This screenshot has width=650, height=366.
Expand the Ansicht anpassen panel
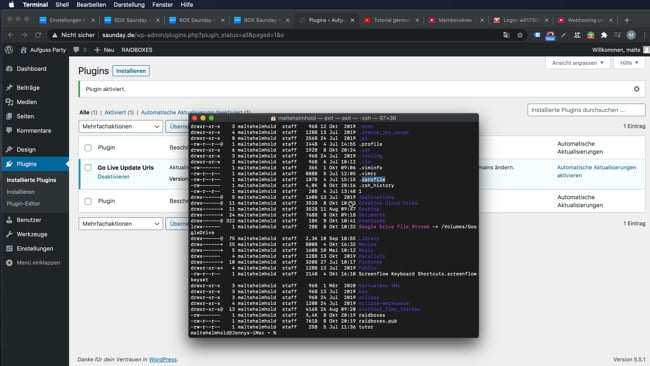pos(577,63)
